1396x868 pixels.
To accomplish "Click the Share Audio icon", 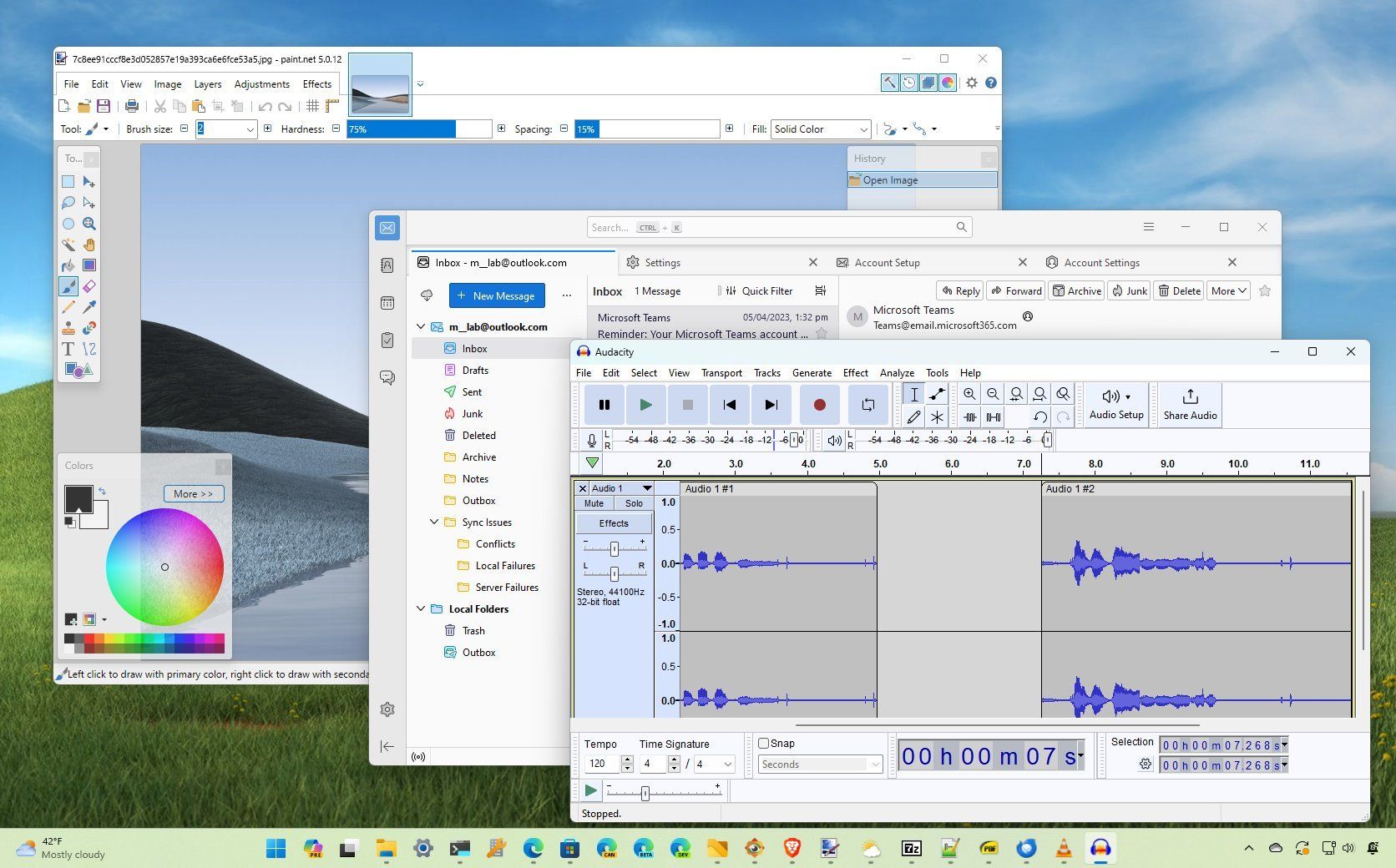I will click(x=1190, y=396).
